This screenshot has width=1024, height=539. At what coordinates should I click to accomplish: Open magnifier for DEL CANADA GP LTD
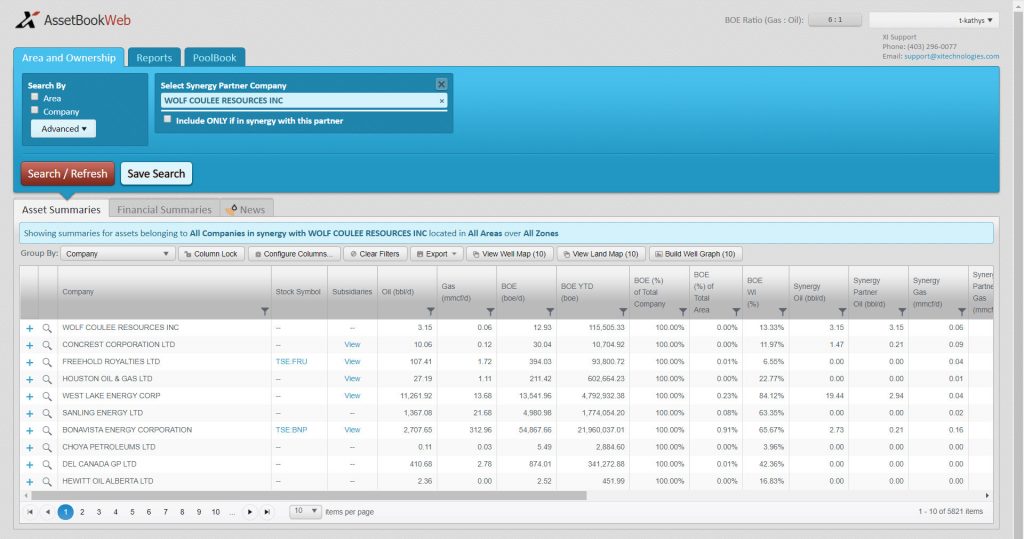click(x=47, y=465)
